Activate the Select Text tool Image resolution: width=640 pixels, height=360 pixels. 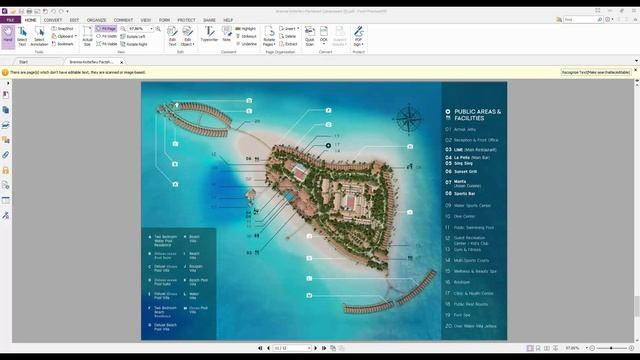[22, 36]
